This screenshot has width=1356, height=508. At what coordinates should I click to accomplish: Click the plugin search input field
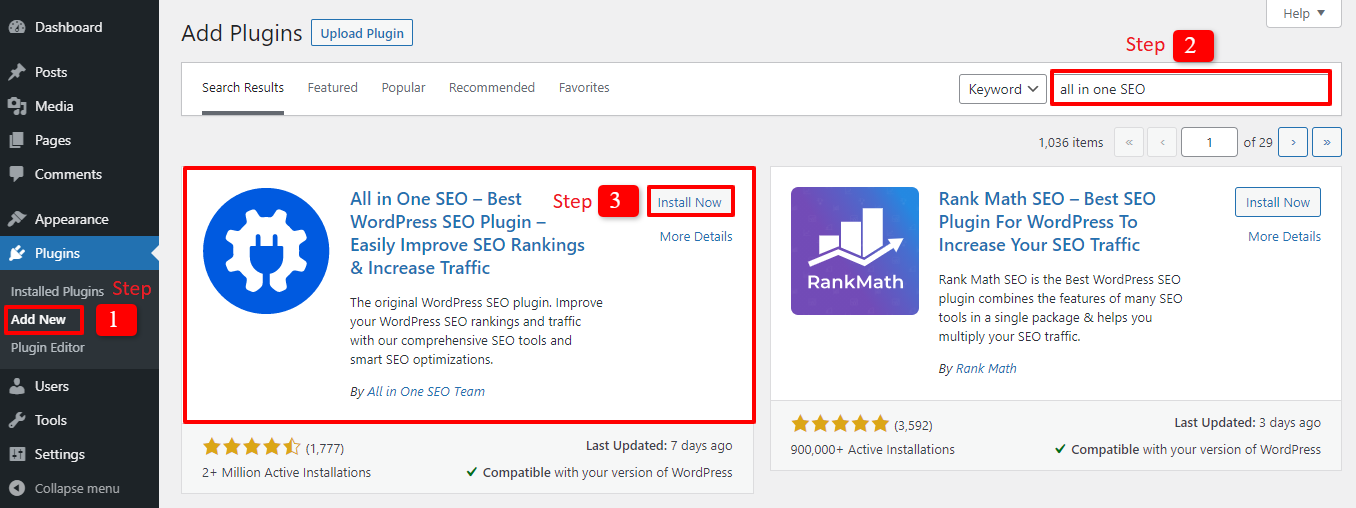point(1190,89)
